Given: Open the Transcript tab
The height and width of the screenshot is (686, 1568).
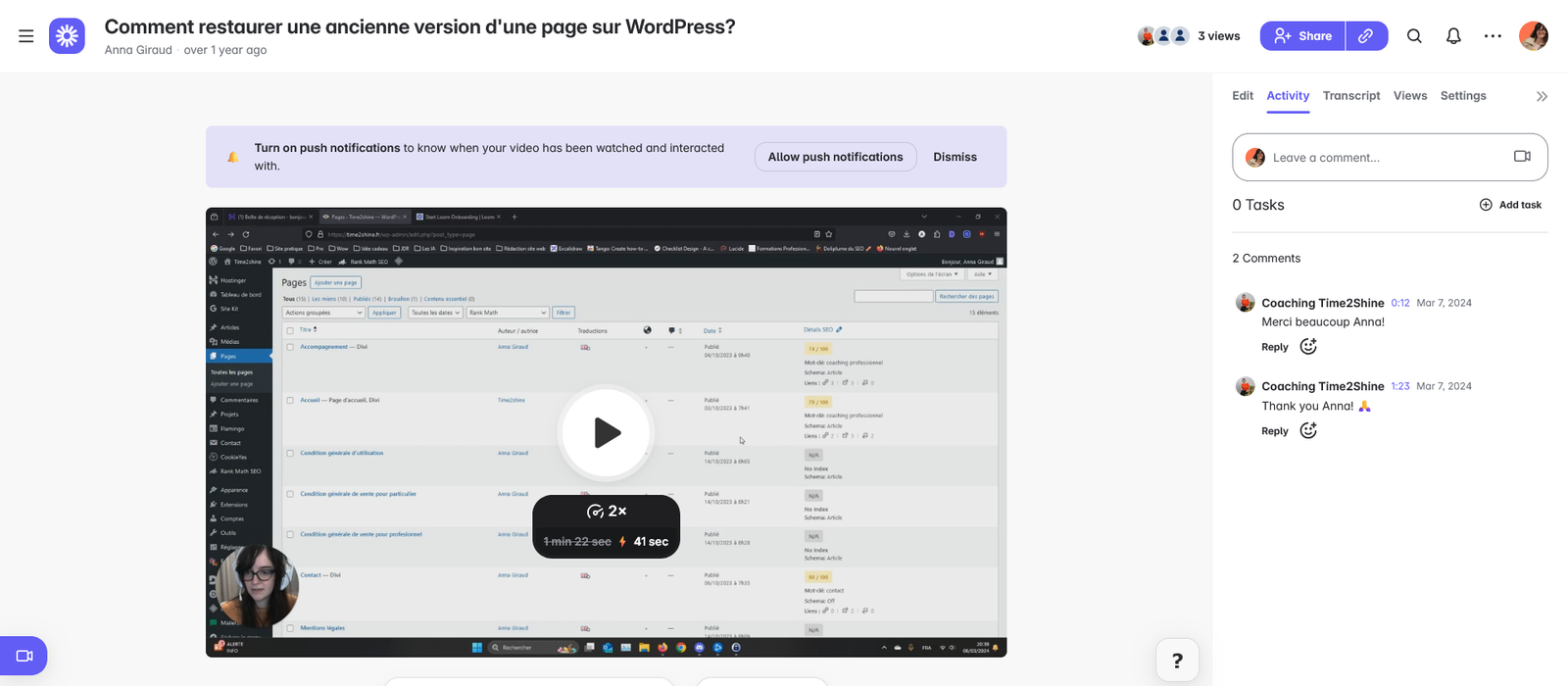Looking at the screenshot, I should tap(1351, 96).
